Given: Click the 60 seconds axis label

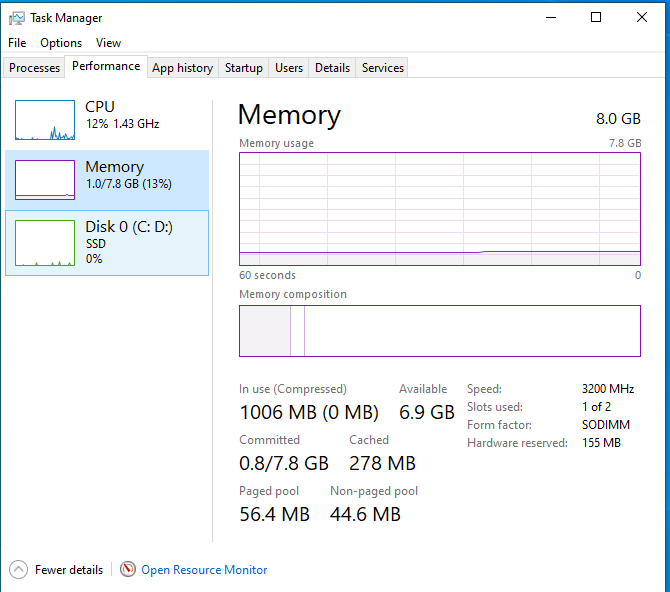Looking at the screenshot, I should (267, 275).
